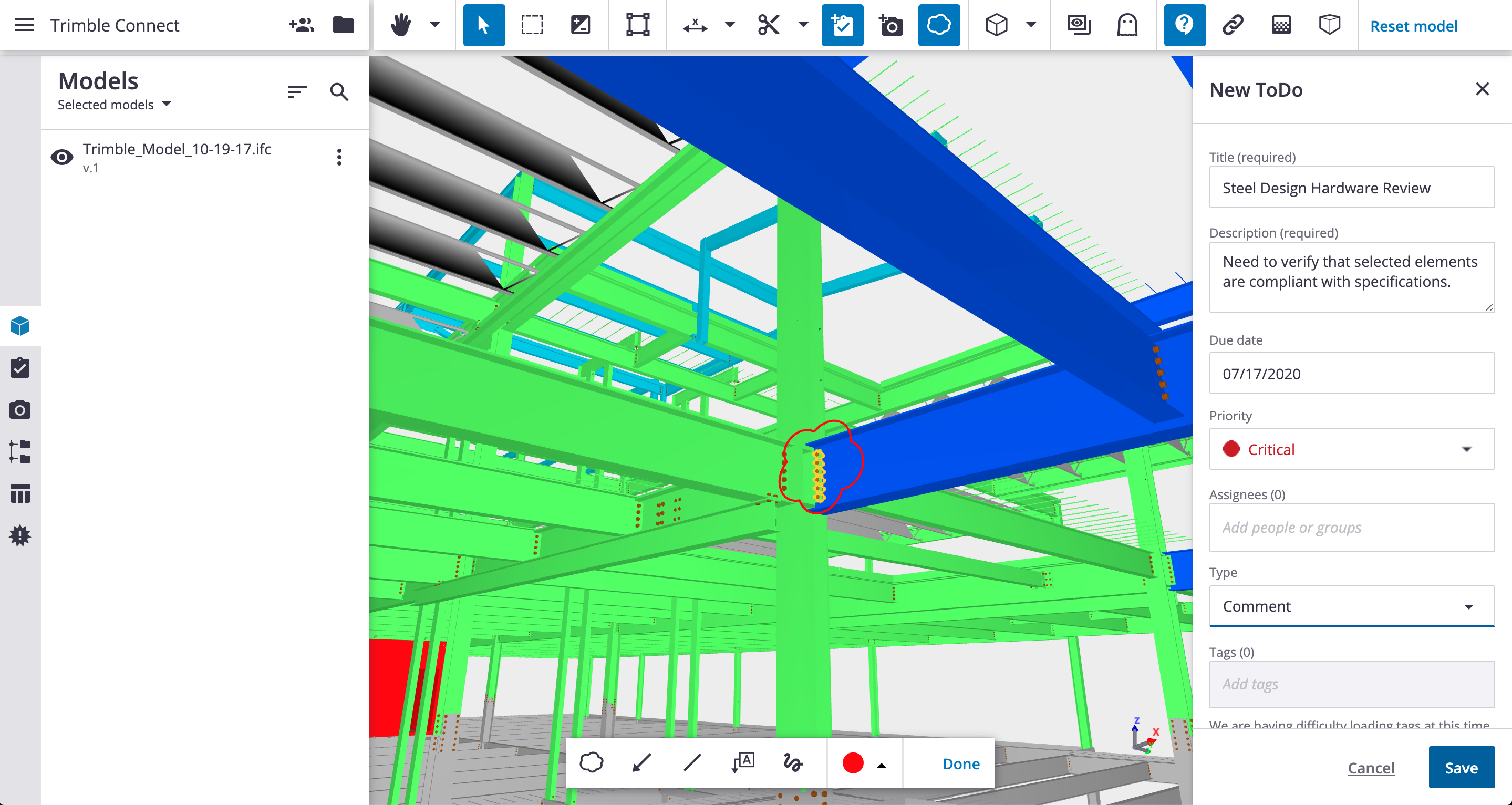Screen dimensions: 1512x805
Task: Expand the Type dropdown set to Comment
Action: click(x=1351, y=606)
